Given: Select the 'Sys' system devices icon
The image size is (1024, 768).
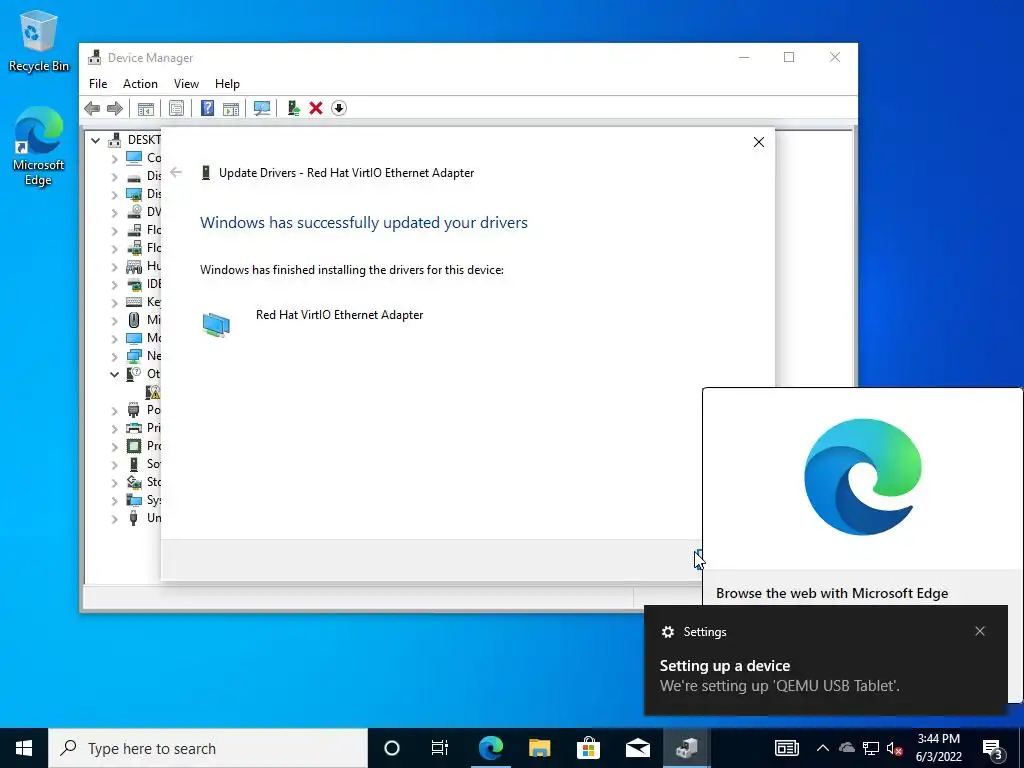Looking at the screenshot, I should coord(134,500).
